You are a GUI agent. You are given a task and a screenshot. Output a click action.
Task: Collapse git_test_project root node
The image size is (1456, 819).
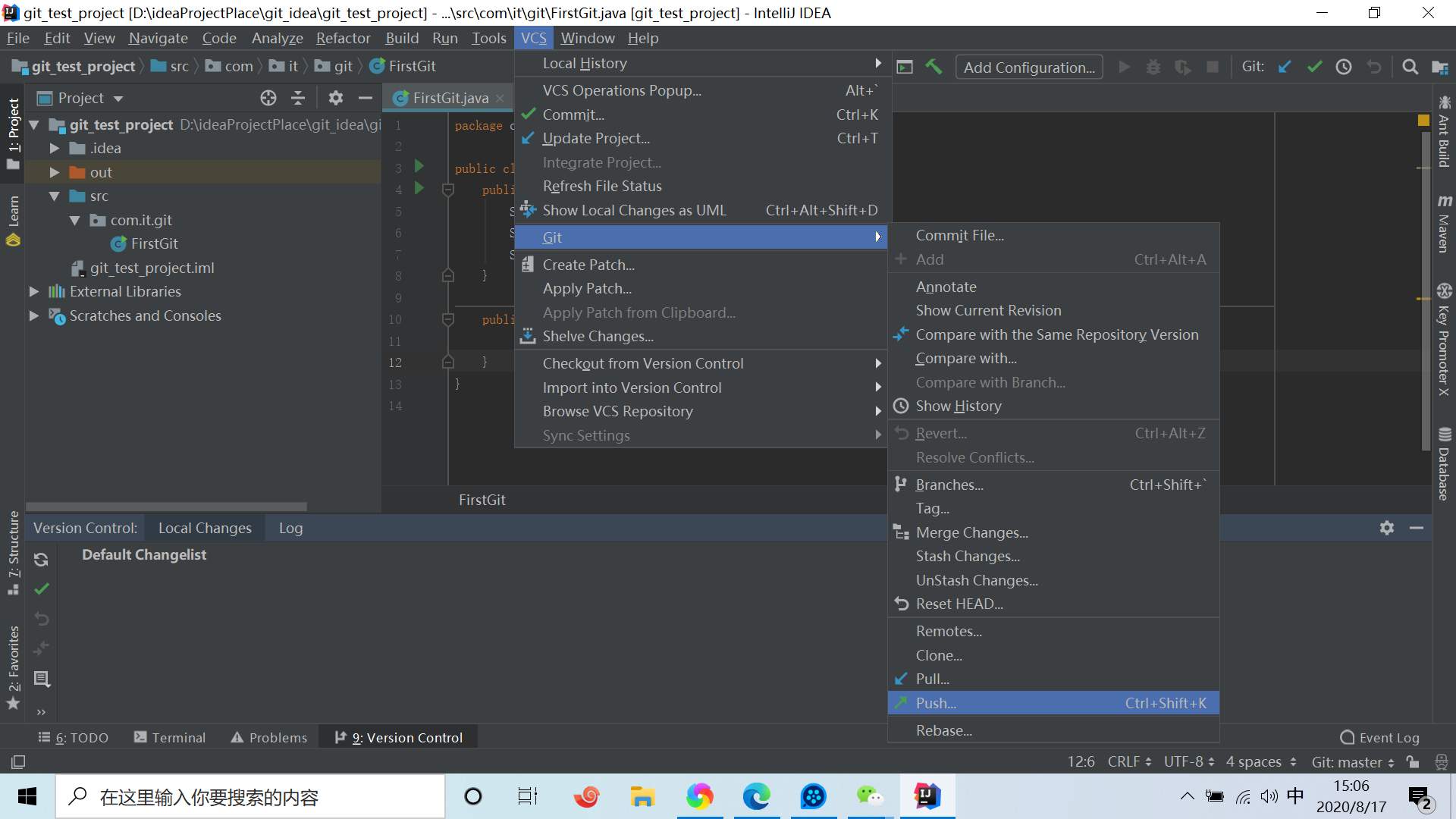[x=33, y=124]
